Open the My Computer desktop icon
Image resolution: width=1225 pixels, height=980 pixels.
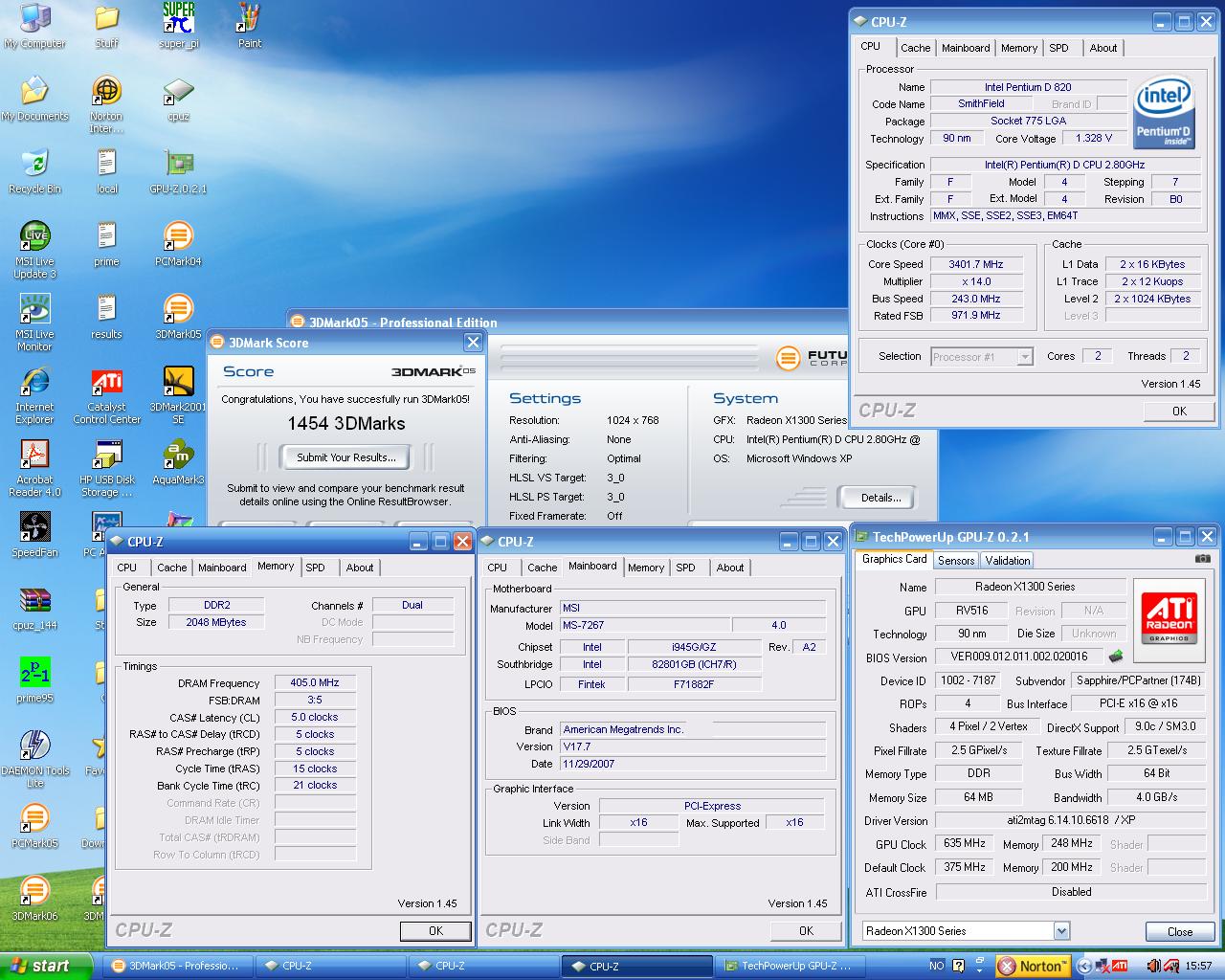(34, 26)
